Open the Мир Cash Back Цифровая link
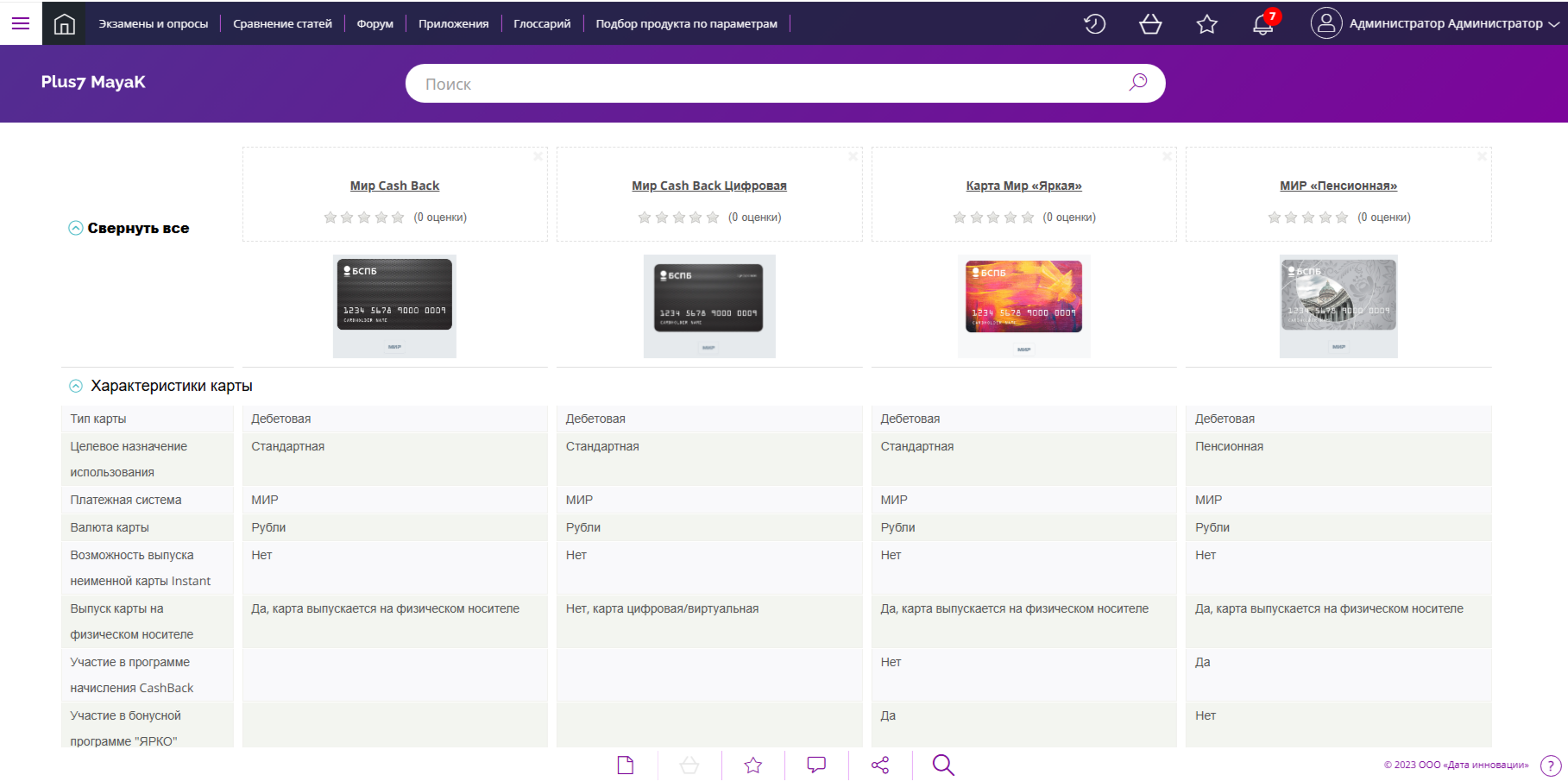The image size is (1568, 781). (708, 186)
